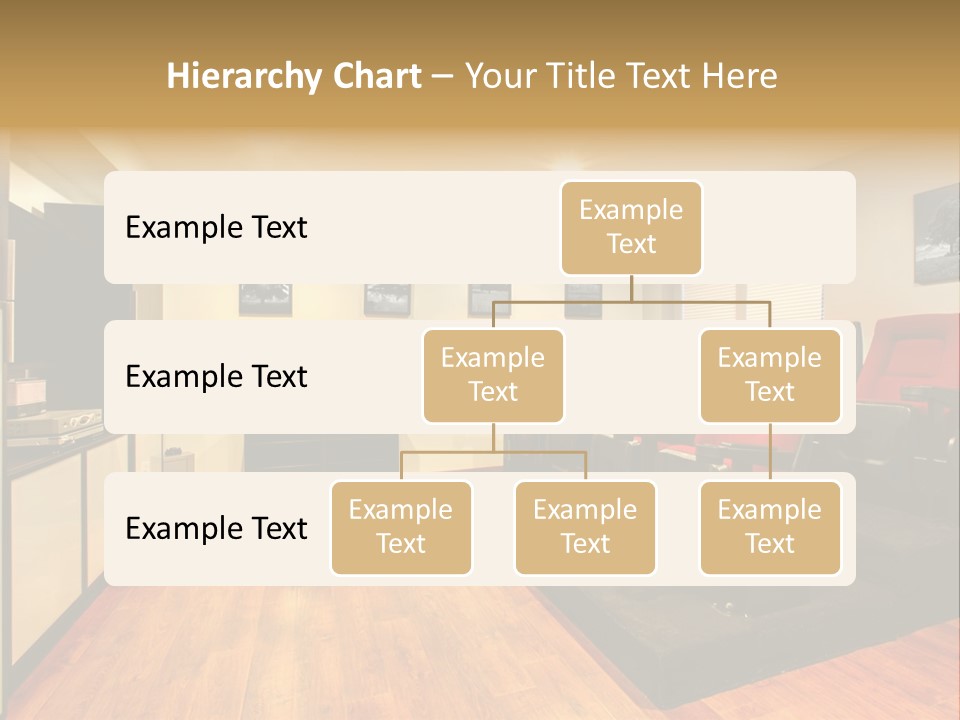Click the vertical connector between right-side boxes
This screenshot has height=720, width=960.
click(770, 452)
